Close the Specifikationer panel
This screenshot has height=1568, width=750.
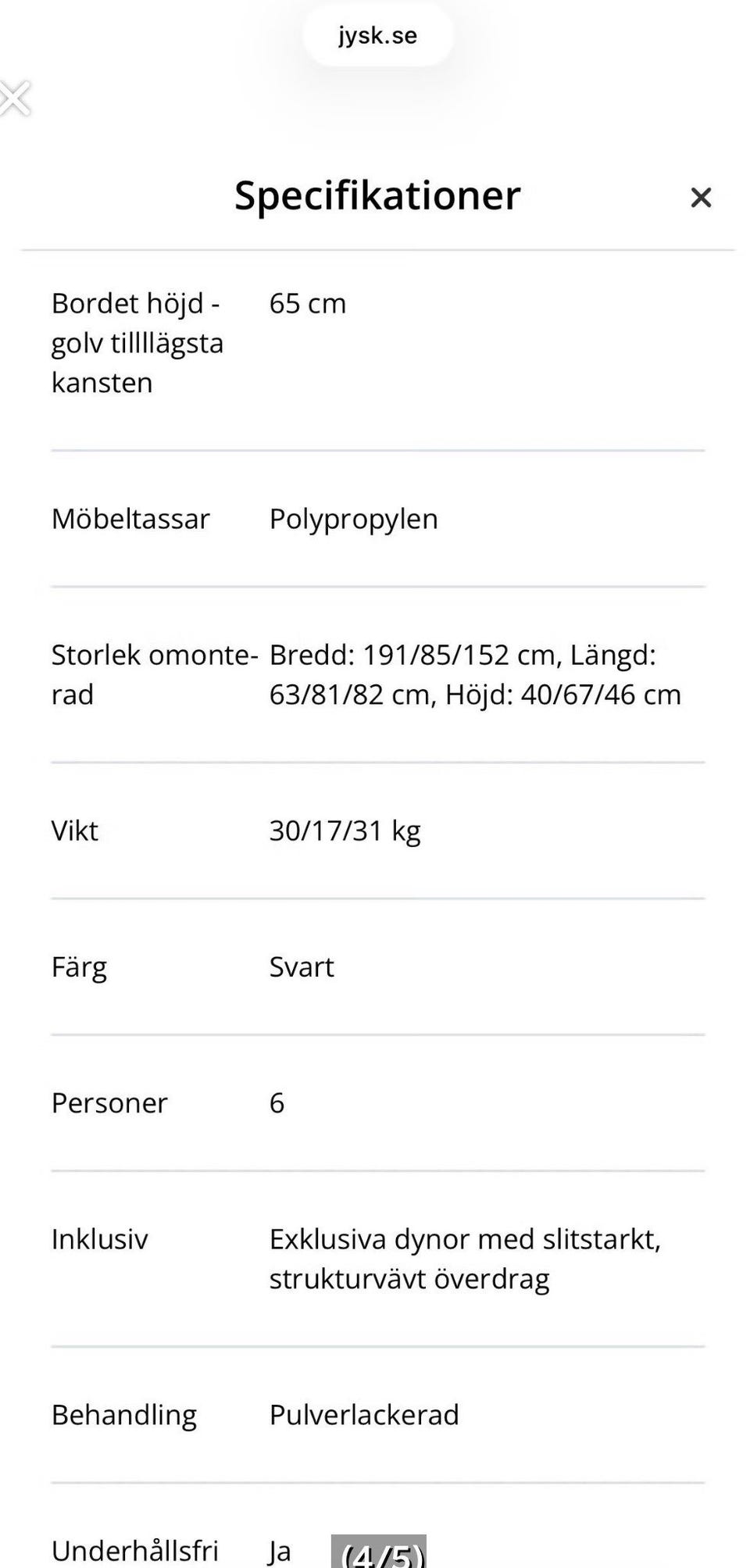[701, 198]
